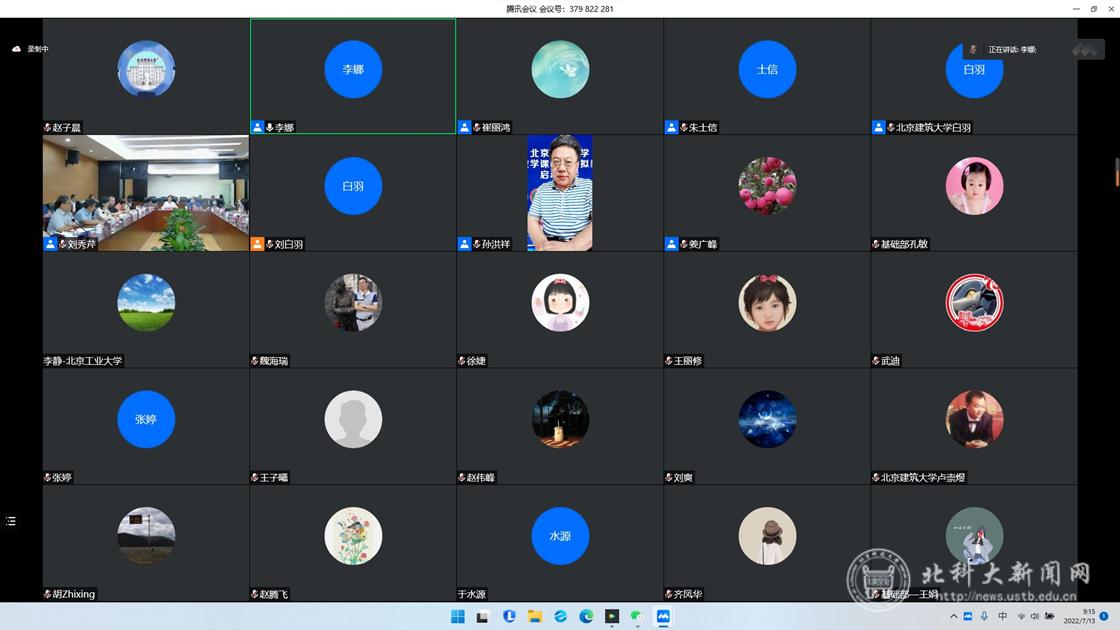The image size is (1120, 630).
Task: Select 李静-北京工业大学's blue sky meadow avatar
Action: 146,302
